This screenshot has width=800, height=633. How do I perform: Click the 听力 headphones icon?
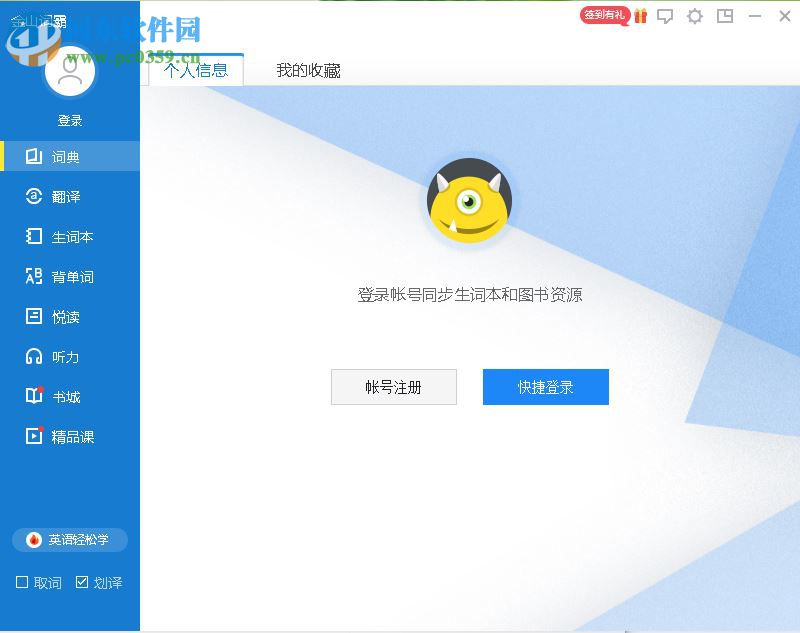click(x=34, y=356)
